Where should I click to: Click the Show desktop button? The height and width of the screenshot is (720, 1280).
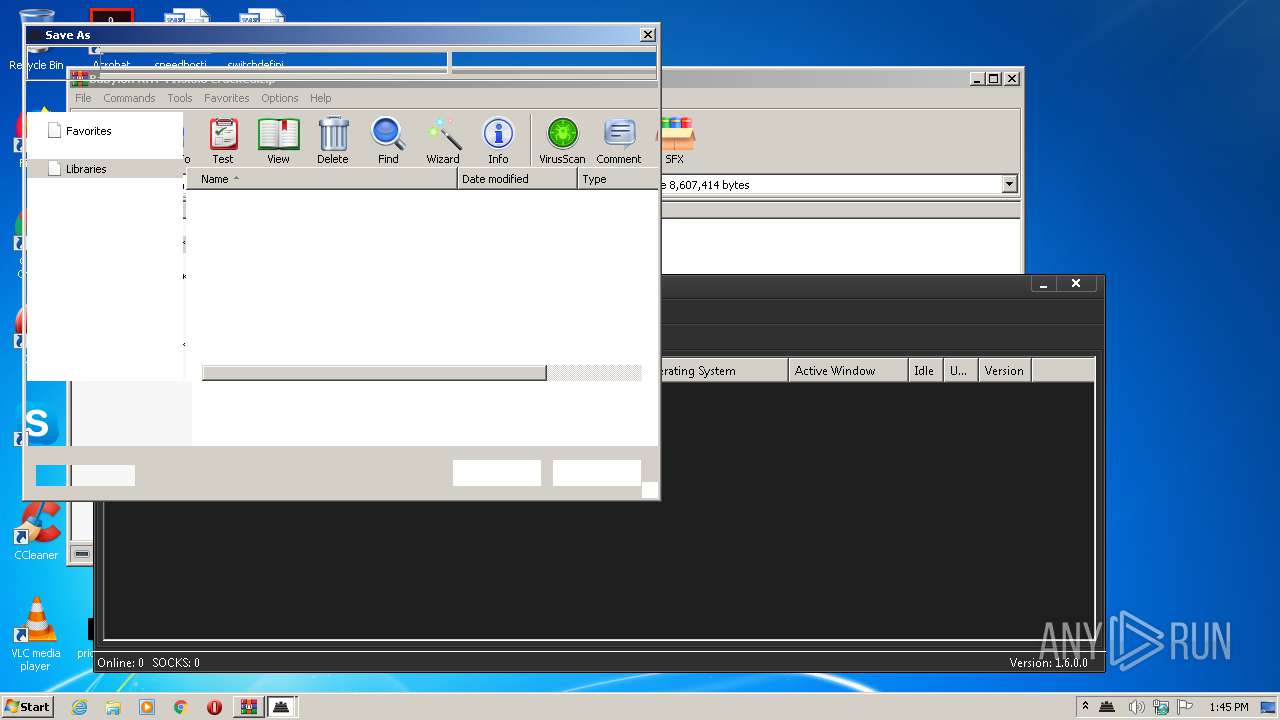1270,707
